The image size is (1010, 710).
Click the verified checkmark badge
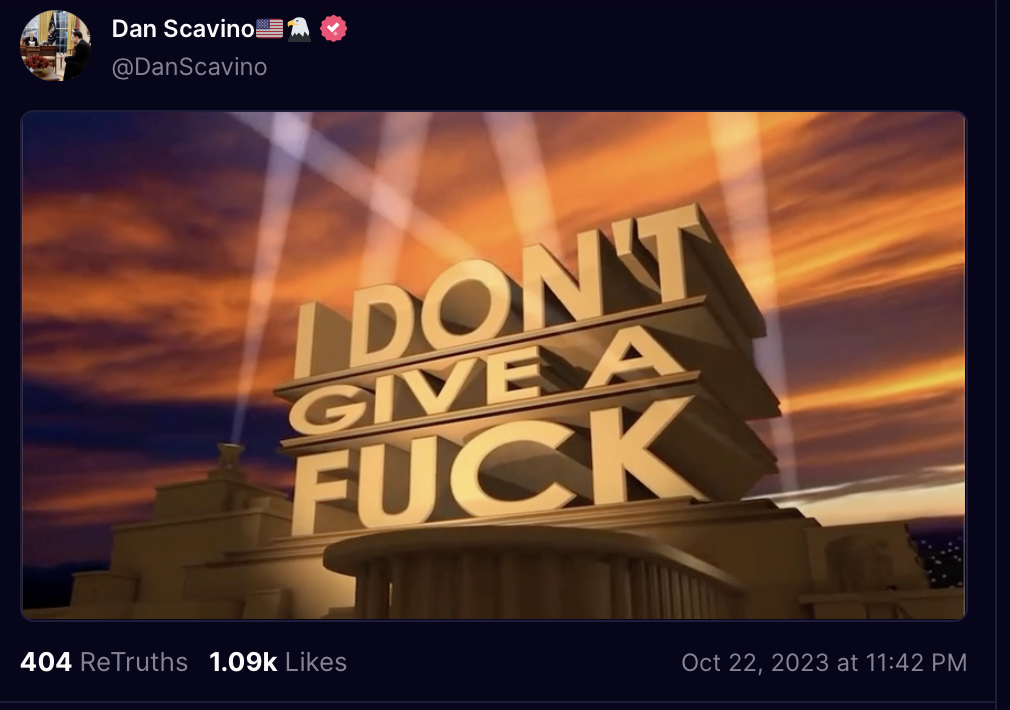tap(333, 30)
